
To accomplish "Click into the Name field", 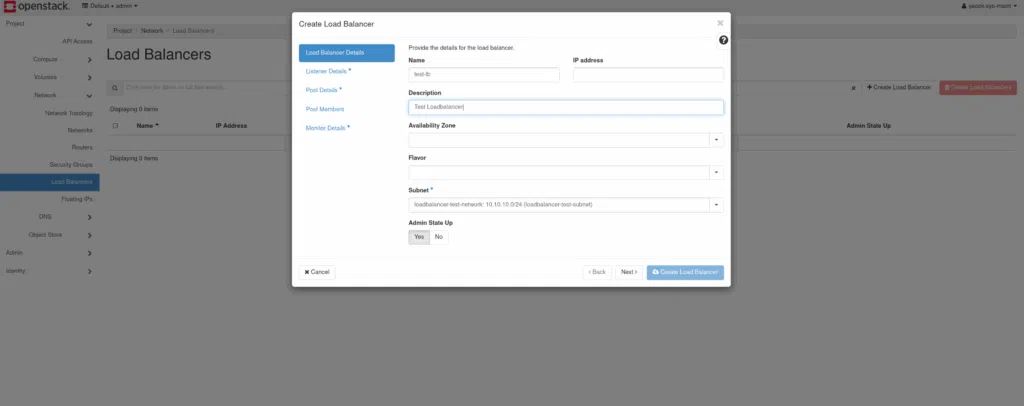I will 484,74.
